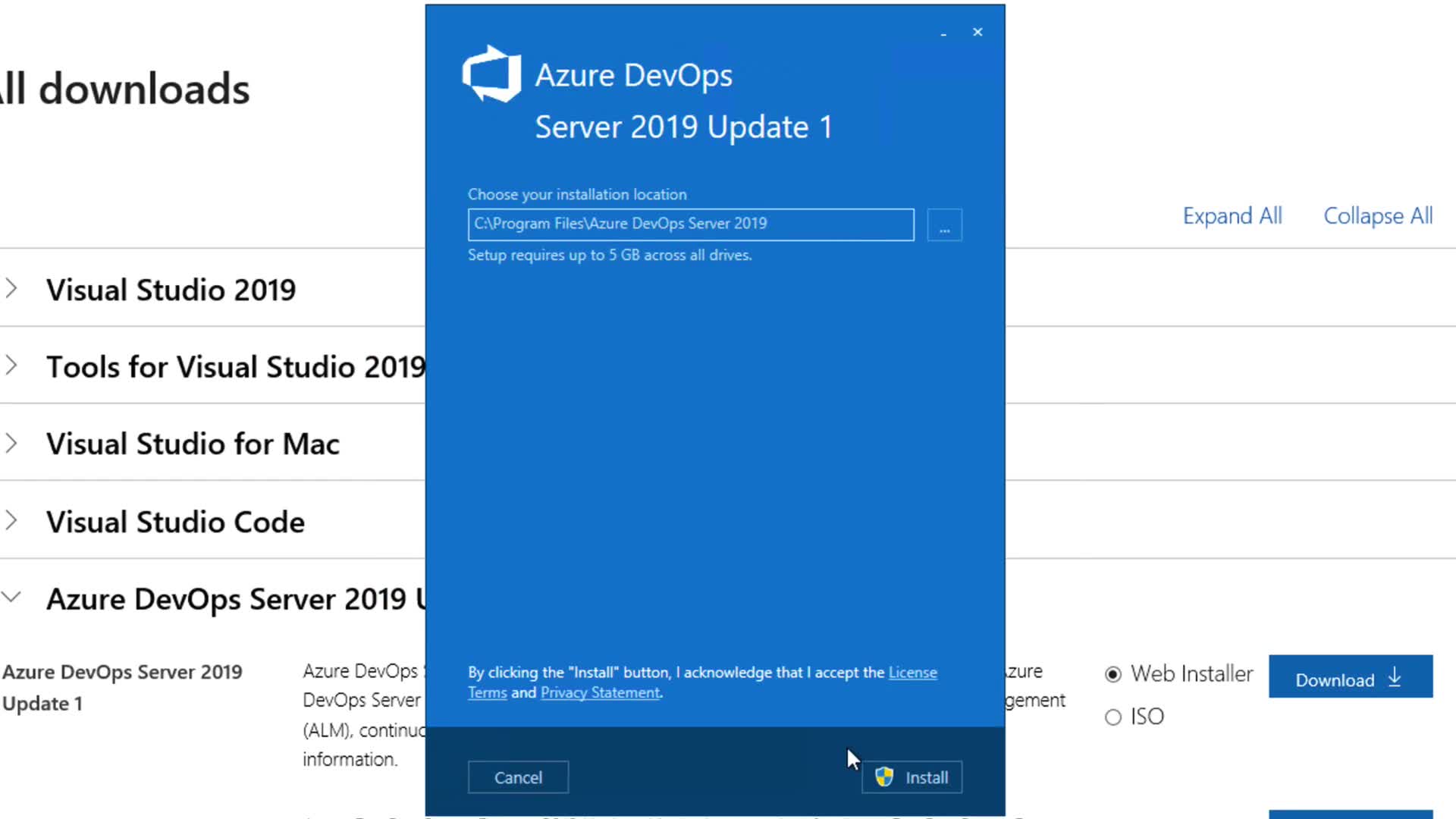The image size is (1456, 819).
Task: Click the Expand All link
Action: (1232, 216)
